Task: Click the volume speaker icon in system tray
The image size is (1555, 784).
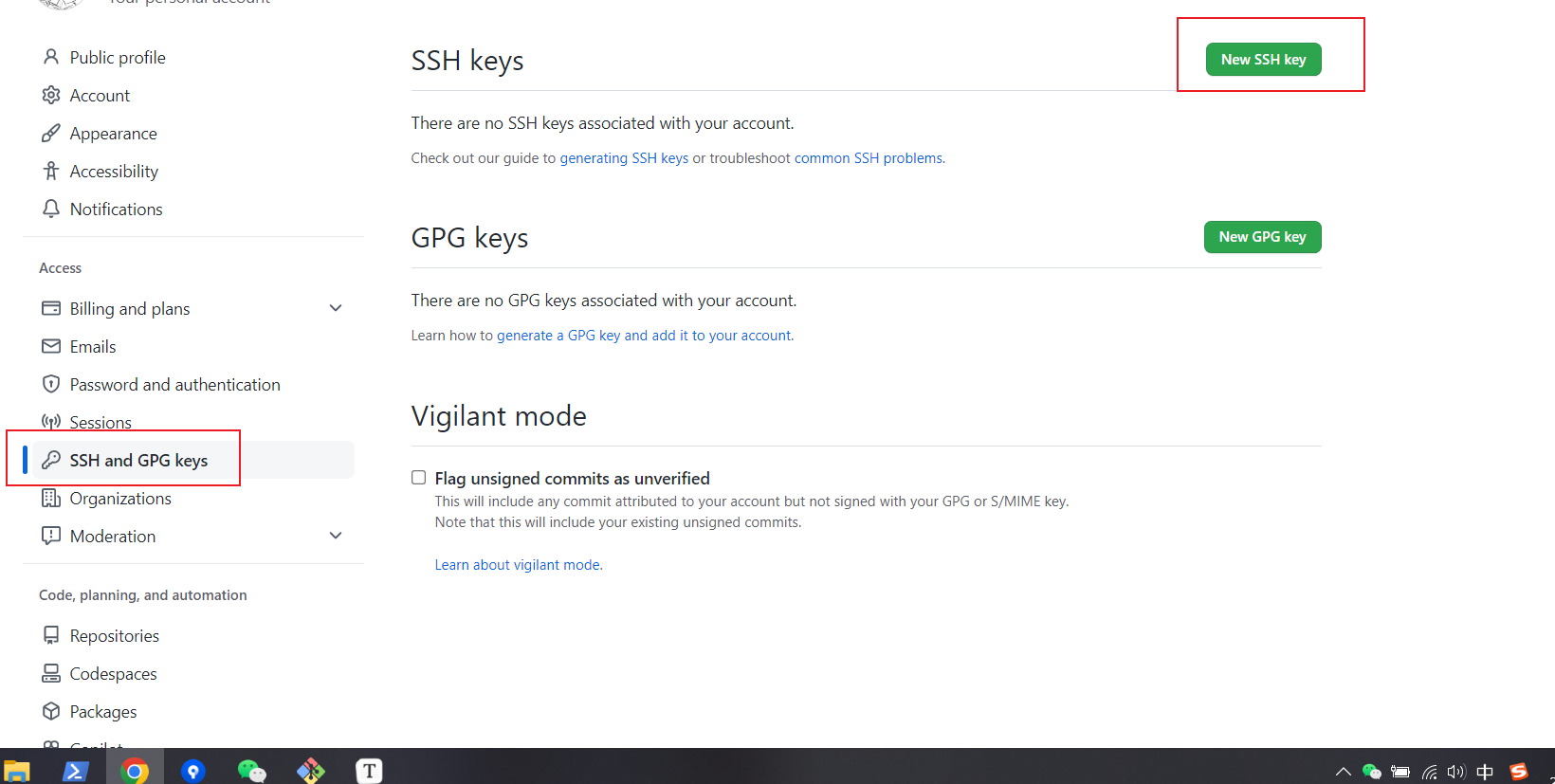Action: [1456, 772]
